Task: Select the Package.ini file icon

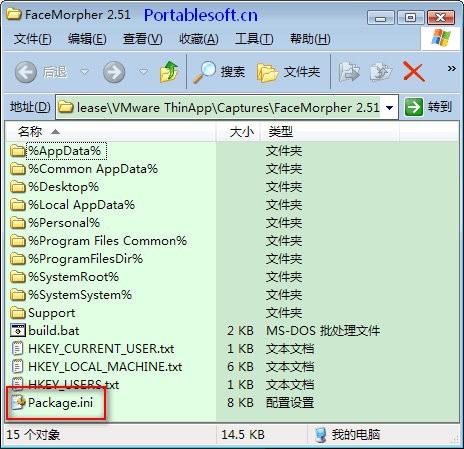Action: pyautogui.click(x=18, y=403)
